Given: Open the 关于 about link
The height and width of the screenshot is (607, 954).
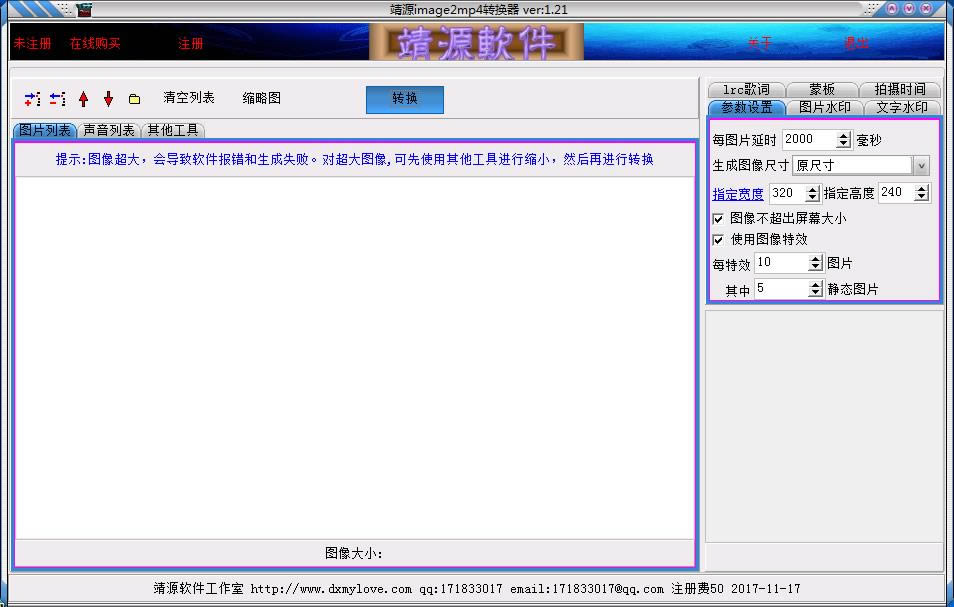Looking at the screenshot, I should tap(759, 43).
